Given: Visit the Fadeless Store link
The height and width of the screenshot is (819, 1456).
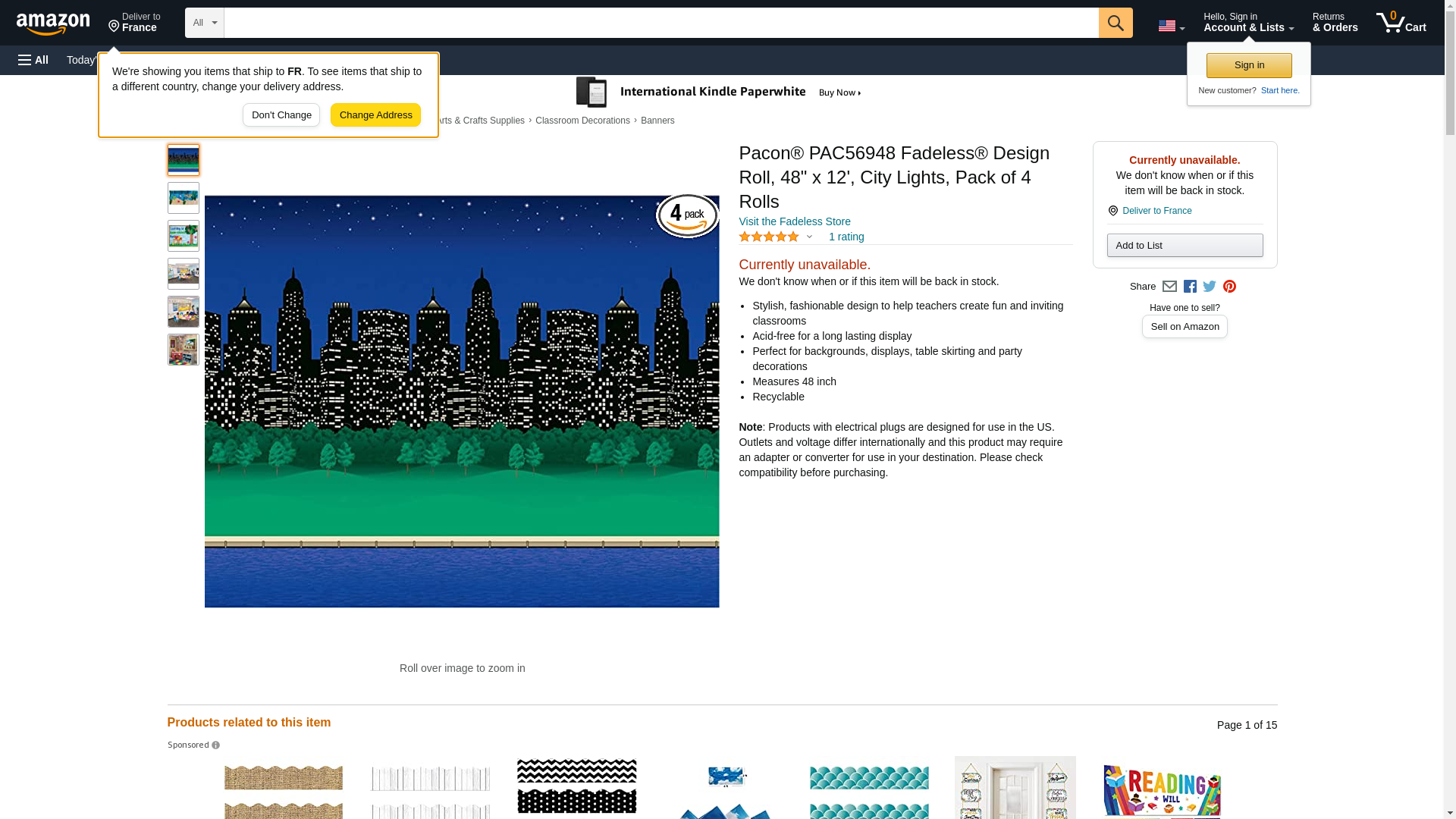Looking at the screenshot, I should click(794, 221).
